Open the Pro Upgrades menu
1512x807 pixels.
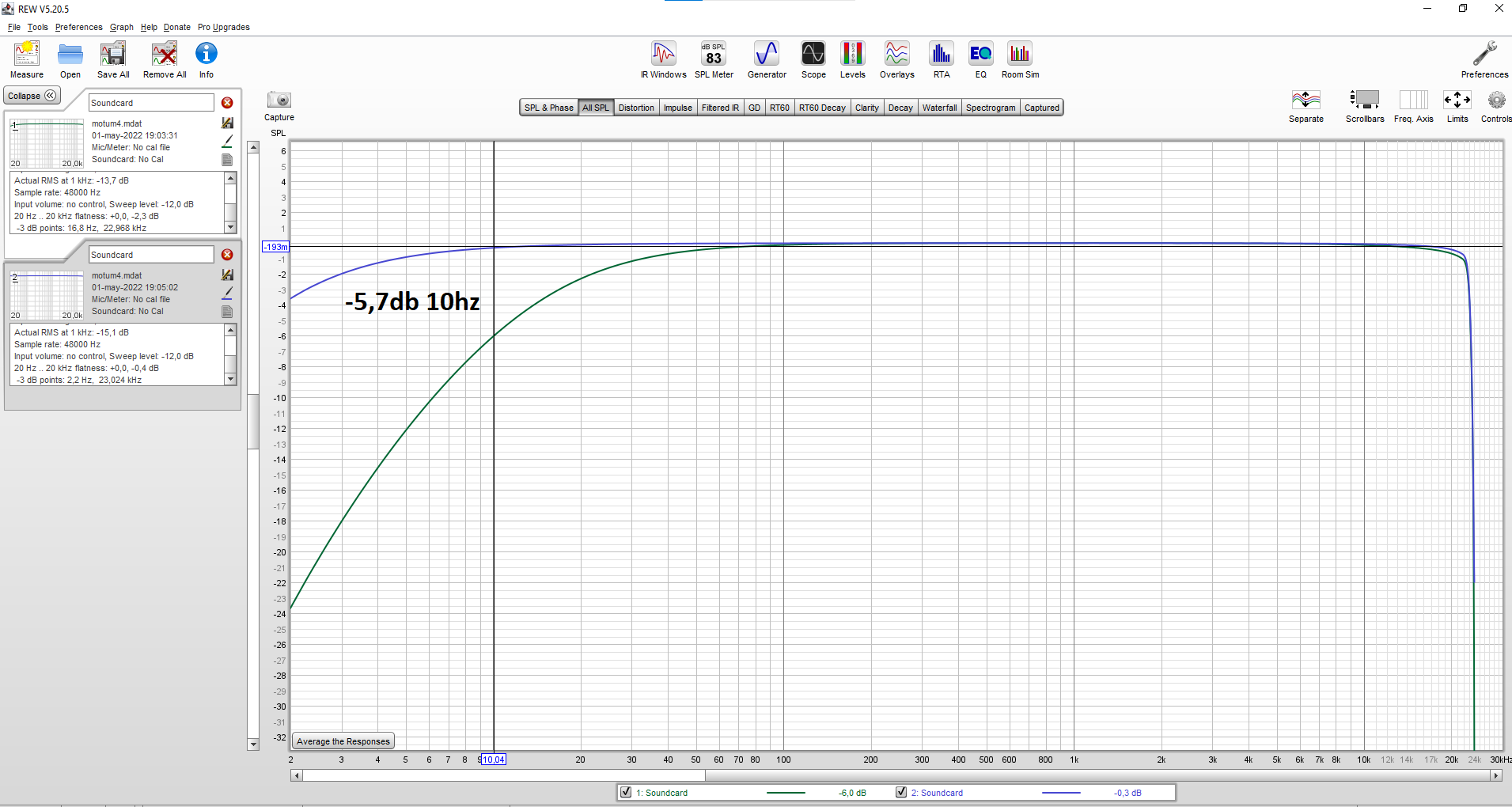tap(224, 27)
